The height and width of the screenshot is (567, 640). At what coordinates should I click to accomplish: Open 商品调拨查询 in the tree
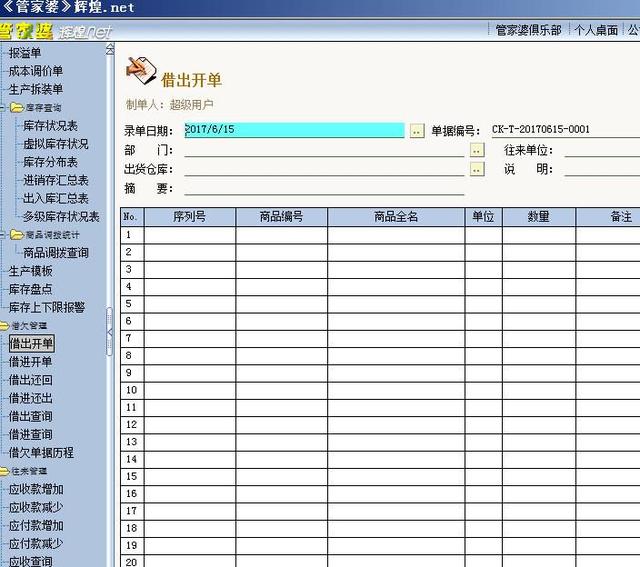(56, 253)
